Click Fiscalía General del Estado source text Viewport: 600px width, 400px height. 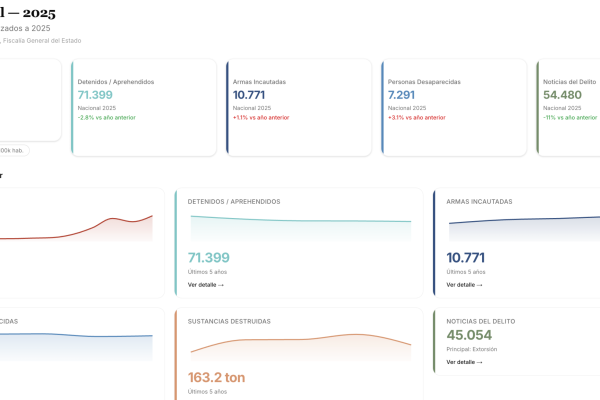(42, 41)
